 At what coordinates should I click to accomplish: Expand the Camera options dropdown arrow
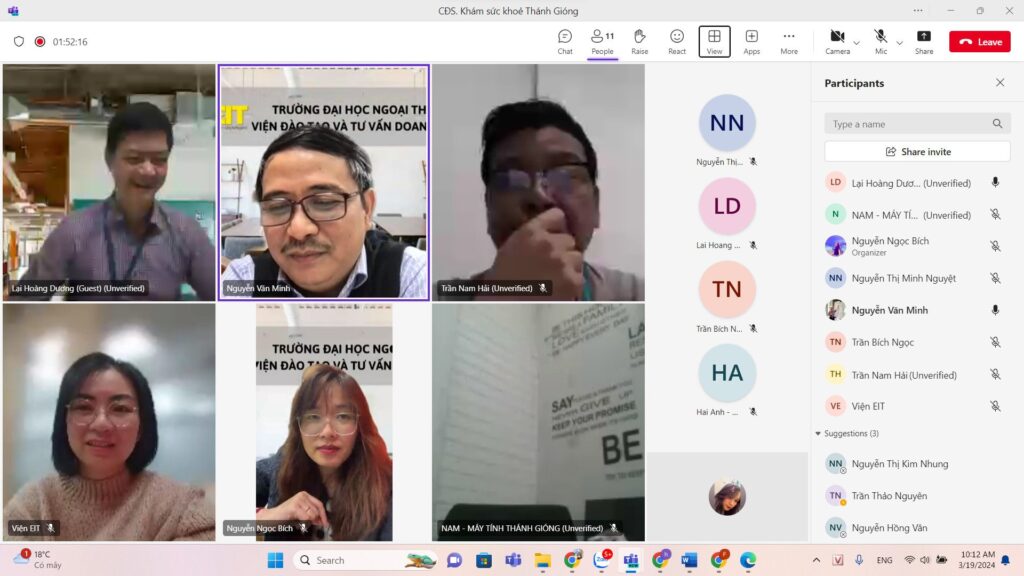point(857,42)
